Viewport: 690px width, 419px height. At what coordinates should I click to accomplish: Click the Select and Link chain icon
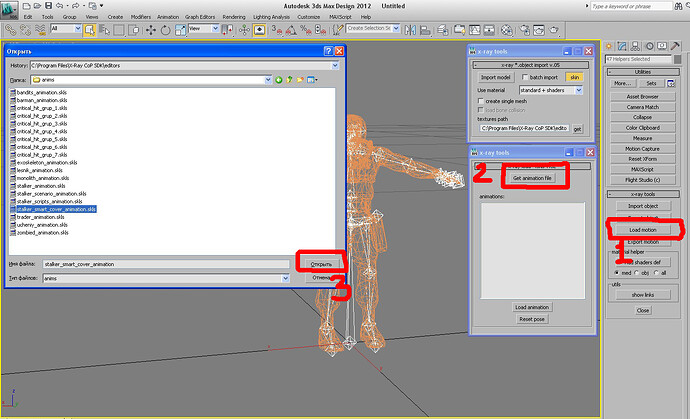point(10,29)
